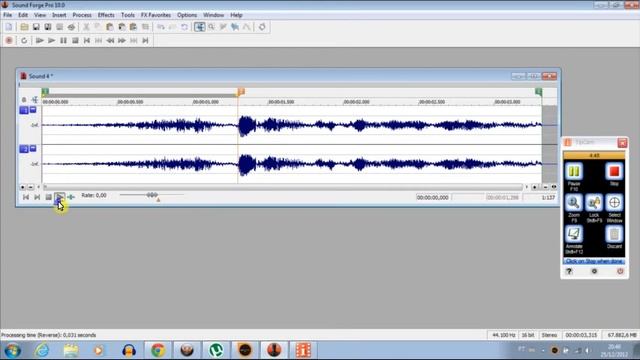Select the Magnify tool in the toolbar
This screenshot has width=640, height=360.
[x=211, y=27]
